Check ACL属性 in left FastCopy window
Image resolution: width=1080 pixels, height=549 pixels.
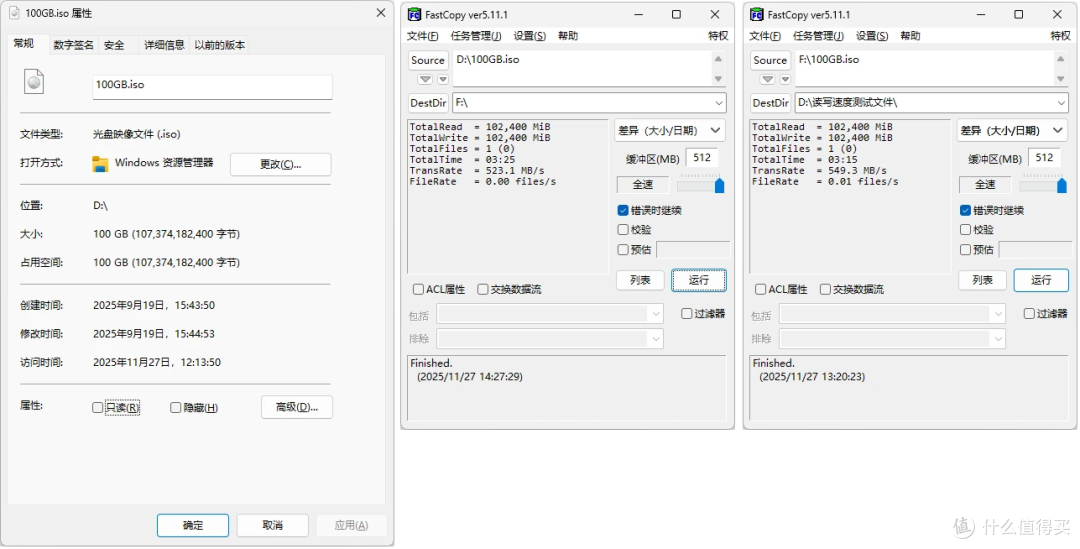click(x=418, y=289)
